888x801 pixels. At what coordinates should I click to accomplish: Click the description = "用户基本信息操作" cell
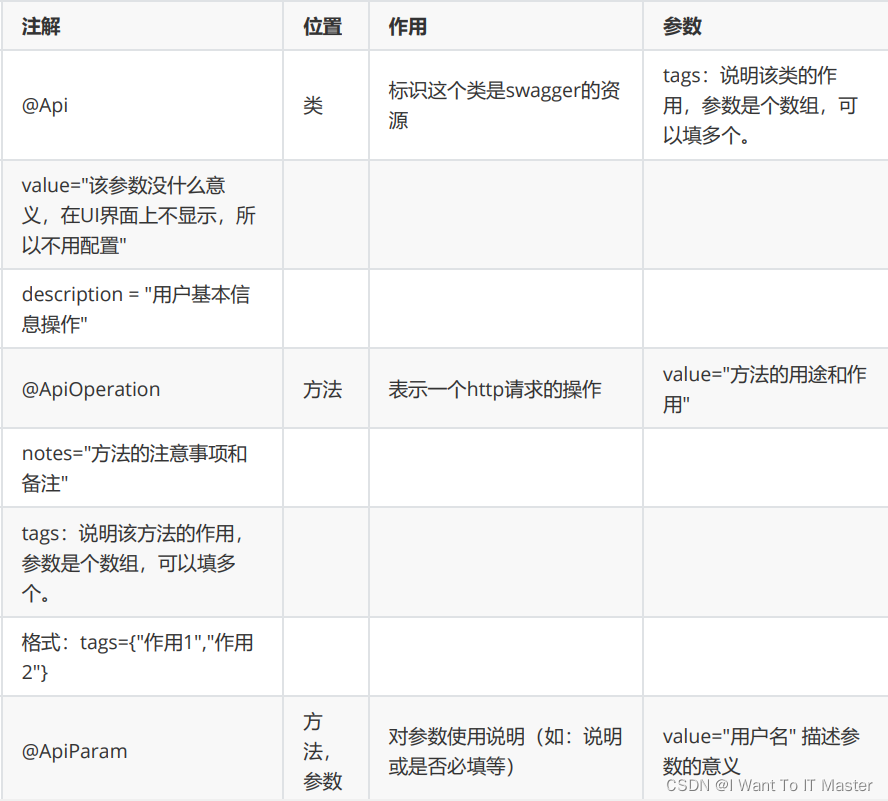point(142,309)
